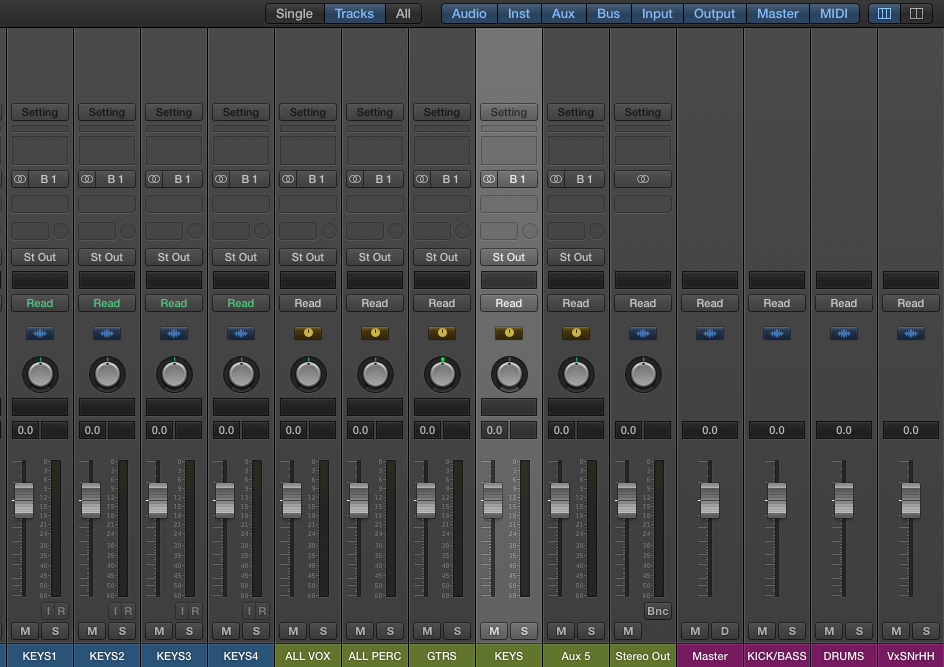Open Setting menu on Stereo Out strip

click(x=643, y=112)
